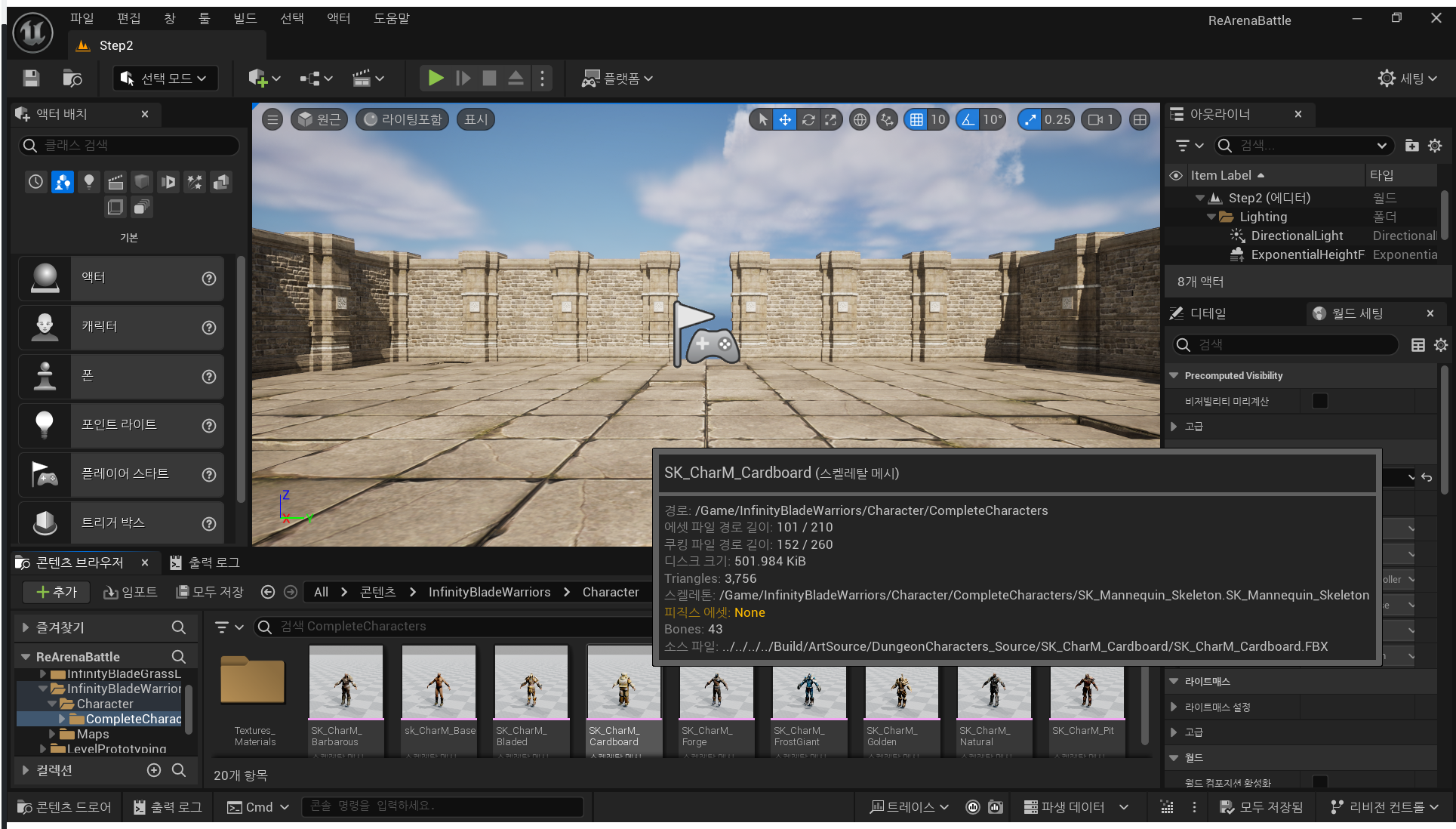Open the 원근 perspective view dropdown

[319, 119]
